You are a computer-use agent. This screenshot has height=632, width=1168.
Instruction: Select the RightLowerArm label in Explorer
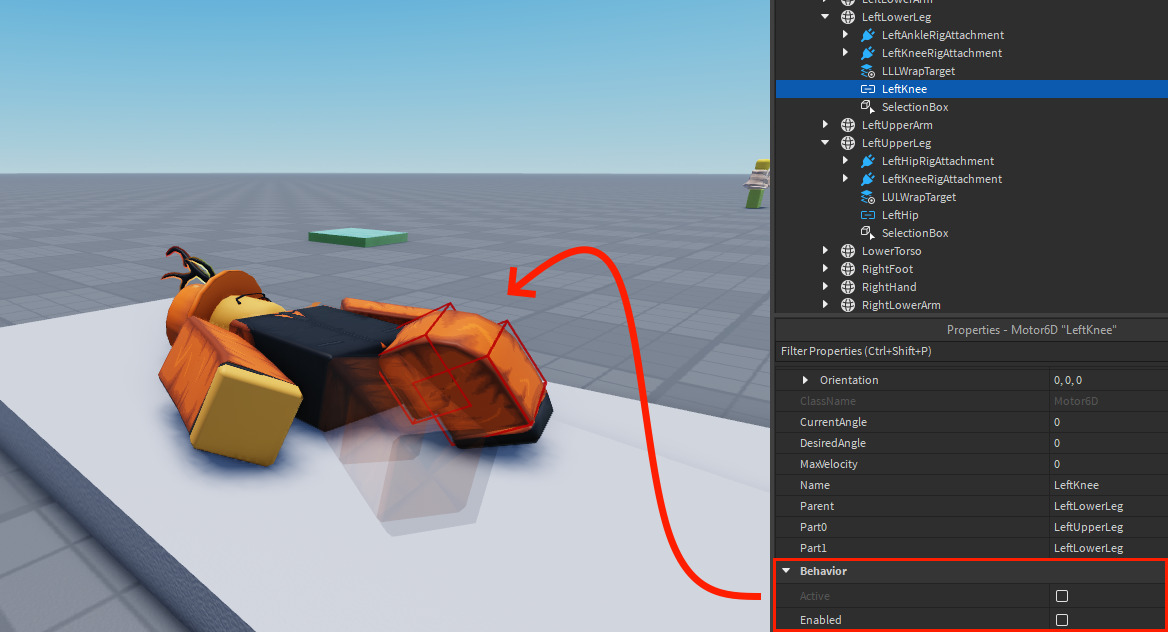[x=901, y=305]
